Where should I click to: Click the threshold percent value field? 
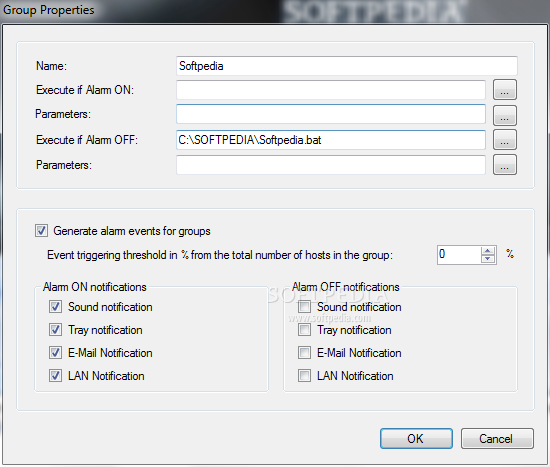point(459,255)
